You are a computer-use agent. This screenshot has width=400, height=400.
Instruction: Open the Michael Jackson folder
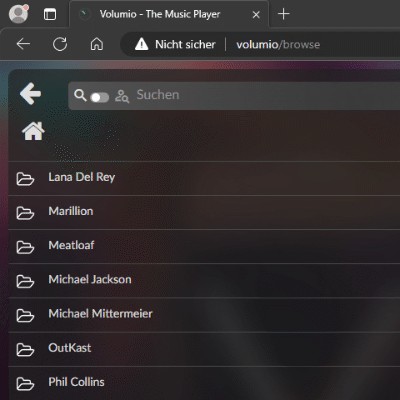[x=204, y=281]
